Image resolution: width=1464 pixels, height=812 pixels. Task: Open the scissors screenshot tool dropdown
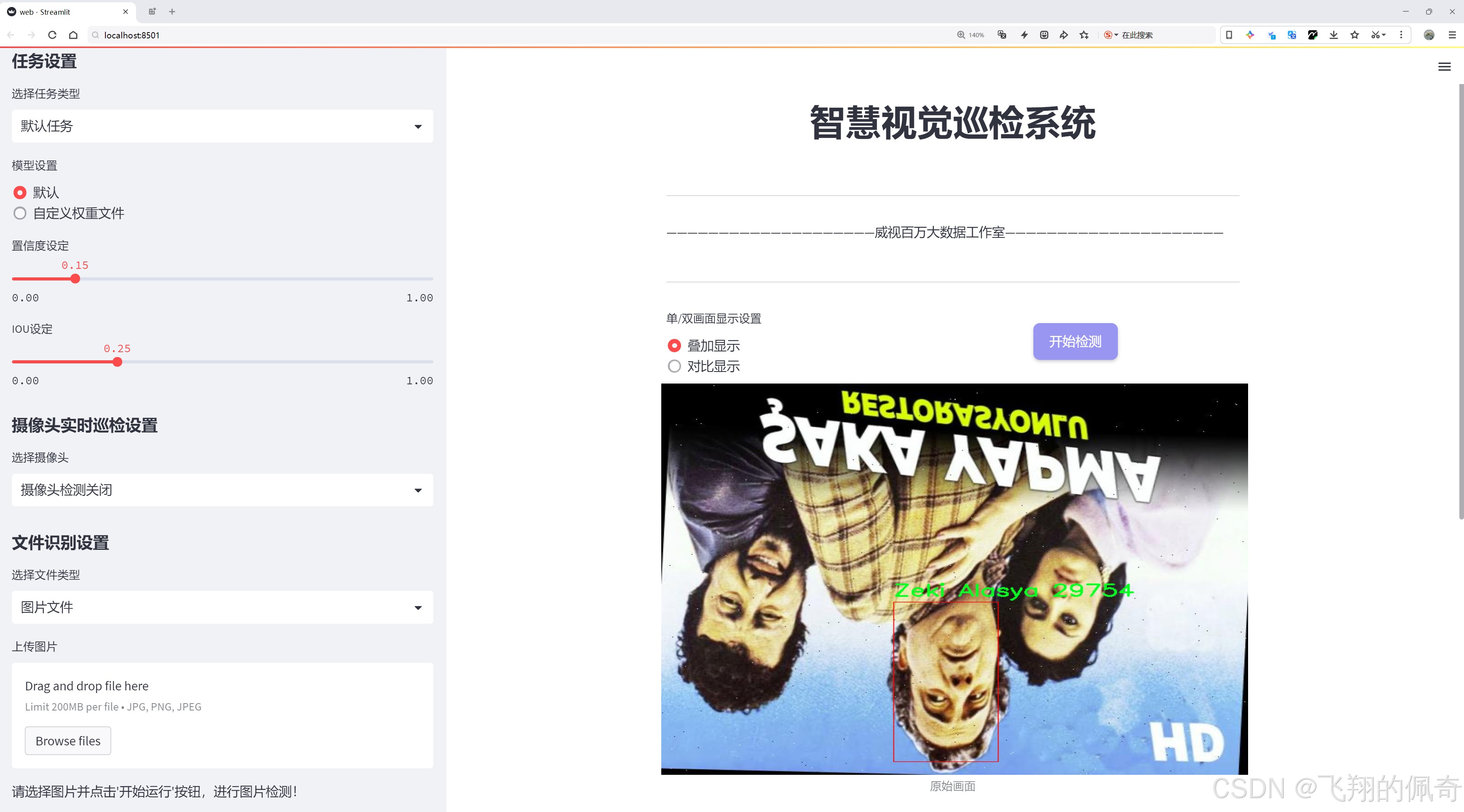(1378, 35)
